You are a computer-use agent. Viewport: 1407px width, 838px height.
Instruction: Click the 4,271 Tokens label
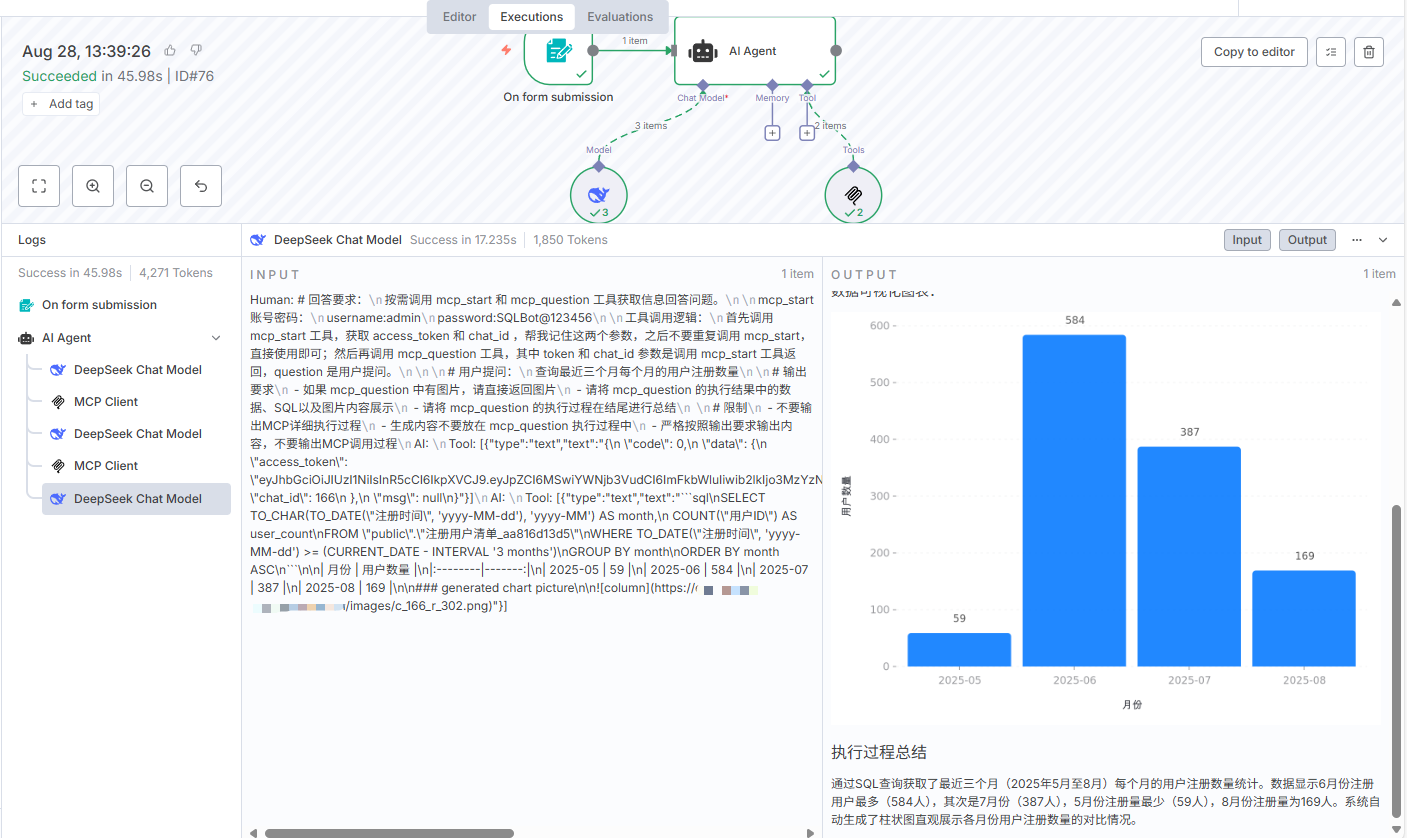pyautogui.click(x=176, y=272)
